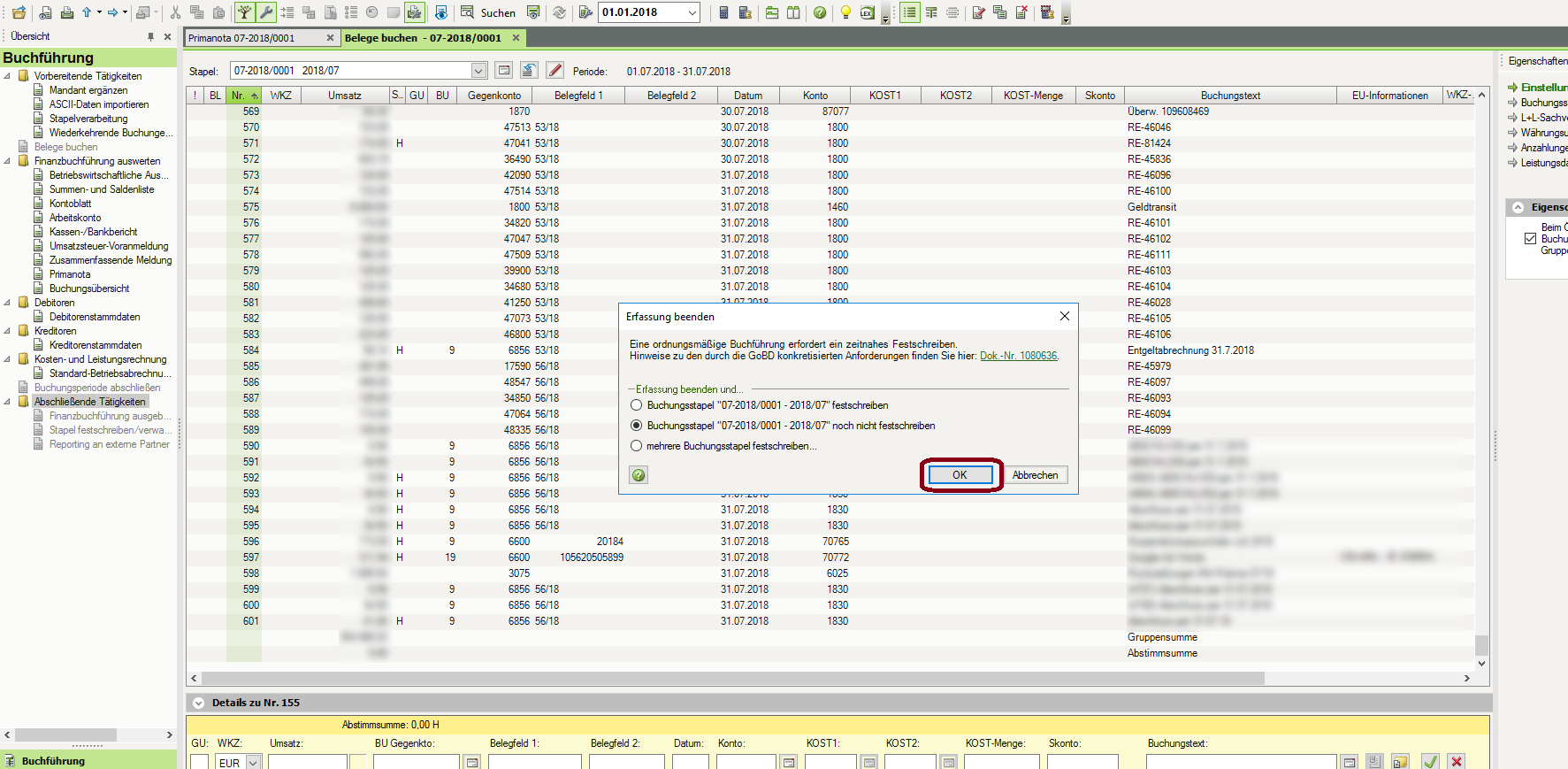Click the print icon in the toolbar
1568x769 pixels.
point(66,12)
